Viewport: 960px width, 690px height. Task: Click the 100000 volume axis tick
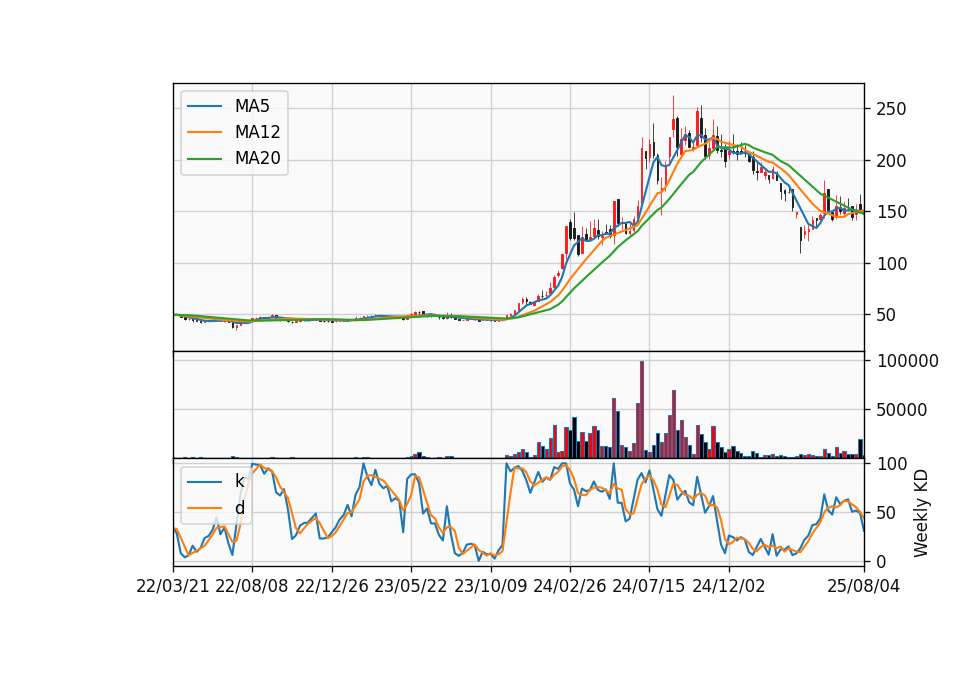coord(907,361)
